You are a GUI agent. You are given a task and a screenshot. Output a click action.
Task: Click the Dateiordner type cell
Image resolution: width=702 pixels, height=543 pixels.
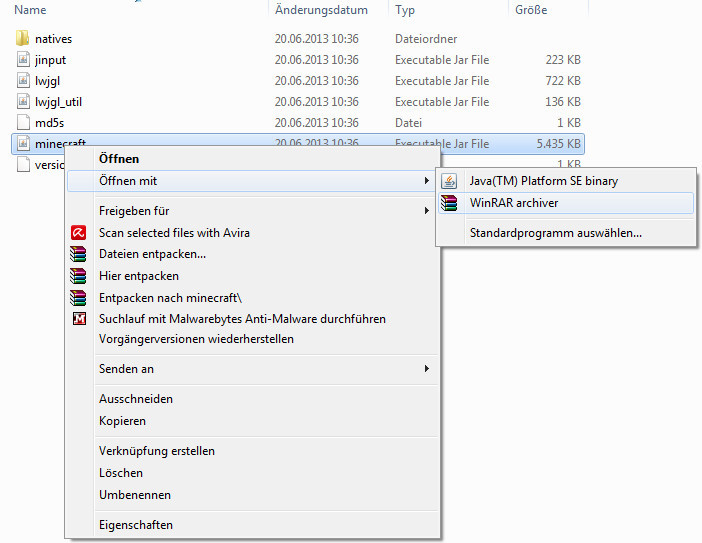coord(426,39)
